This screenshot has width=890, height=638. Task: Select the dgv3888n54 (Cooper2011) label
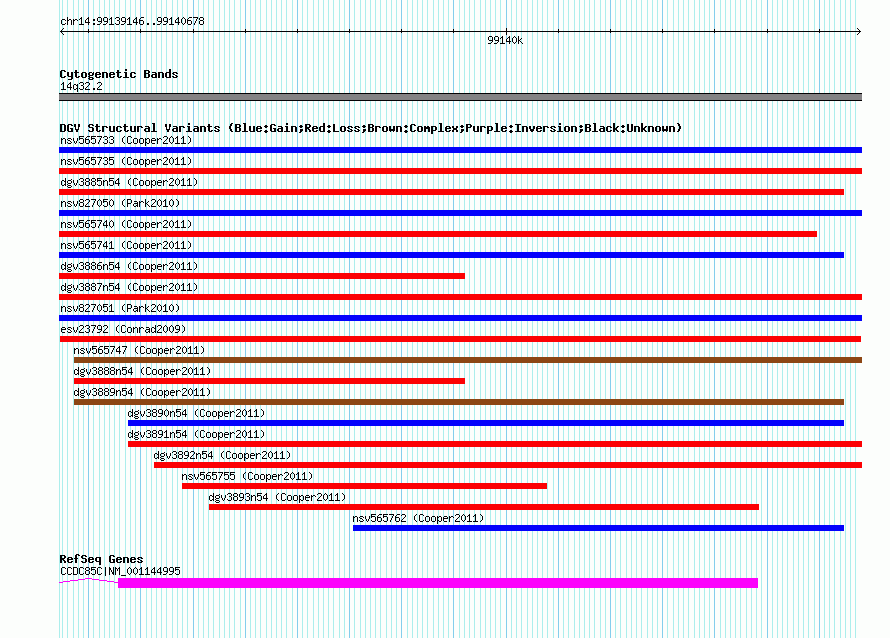(142, 371)
